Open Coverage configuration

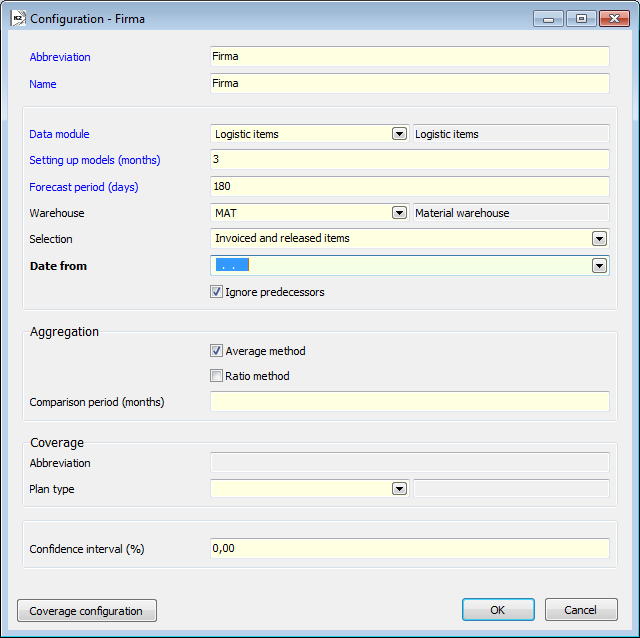pyautogui.click(x=87, y=611)
